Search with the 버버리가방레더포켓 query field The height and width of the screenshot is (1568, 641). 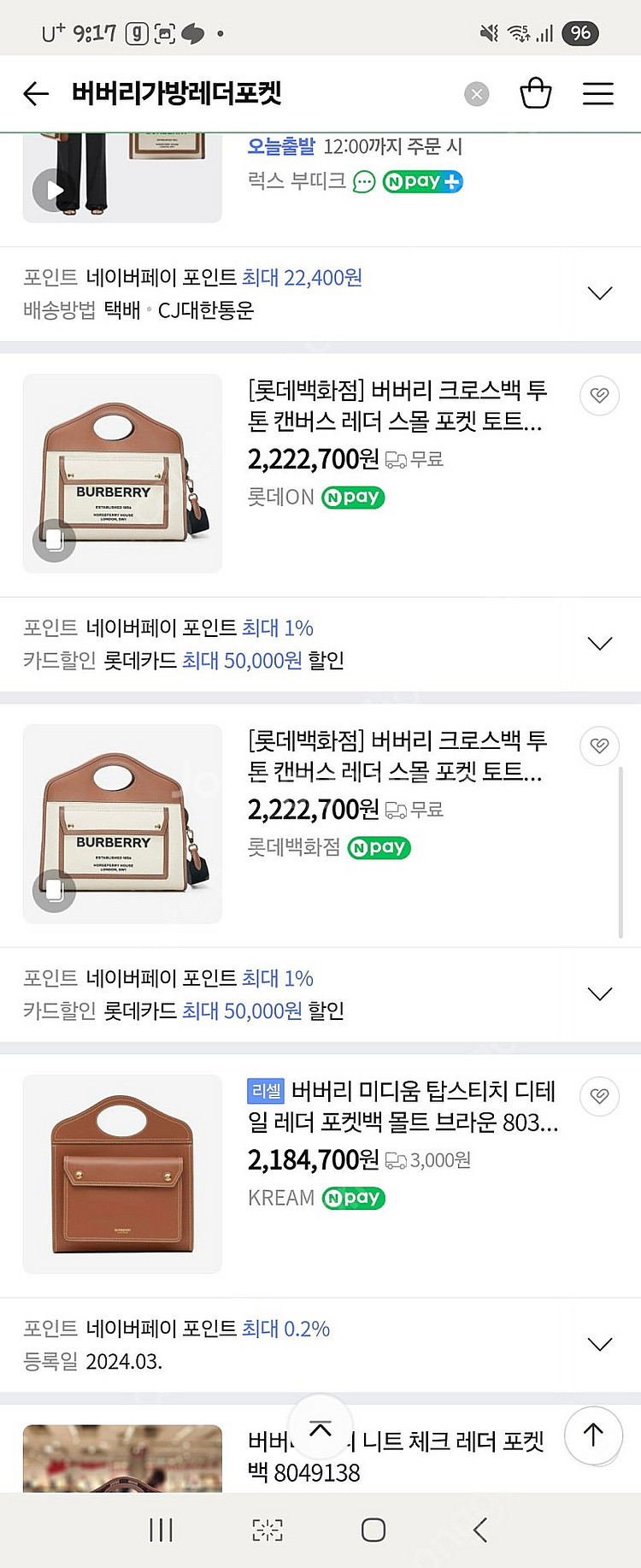(256, 93)
